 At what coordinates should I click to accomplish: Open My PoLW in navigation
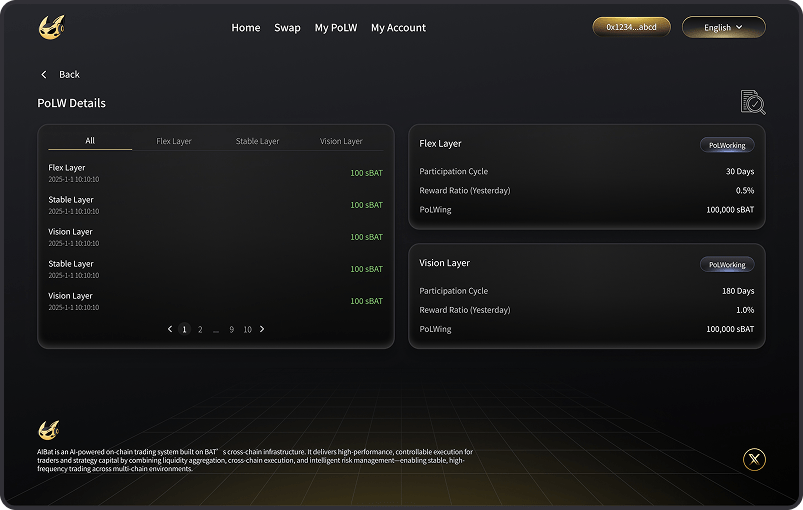click(335, 28)
